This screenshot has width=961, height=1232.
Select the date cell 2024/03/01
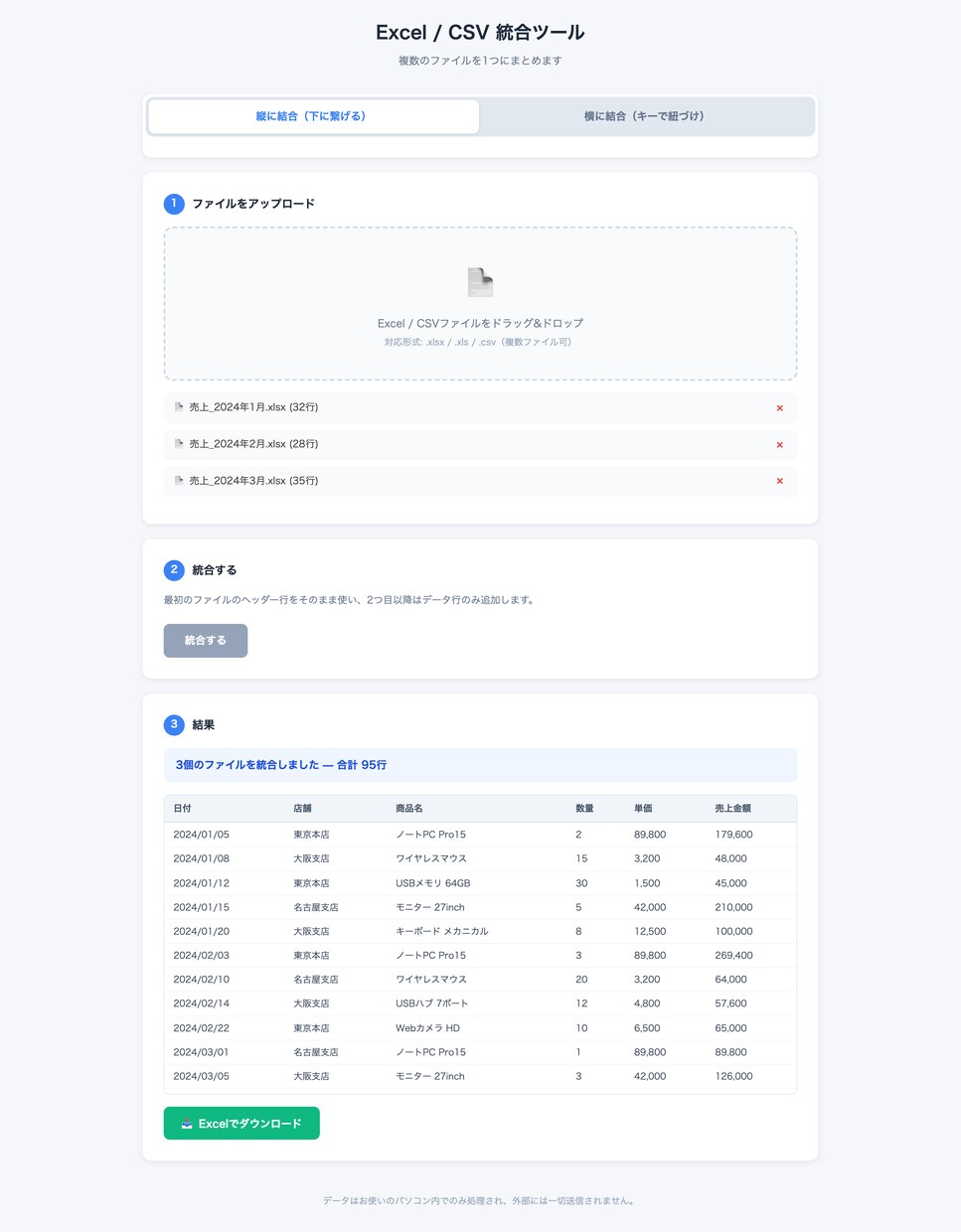coord(201,1052)
